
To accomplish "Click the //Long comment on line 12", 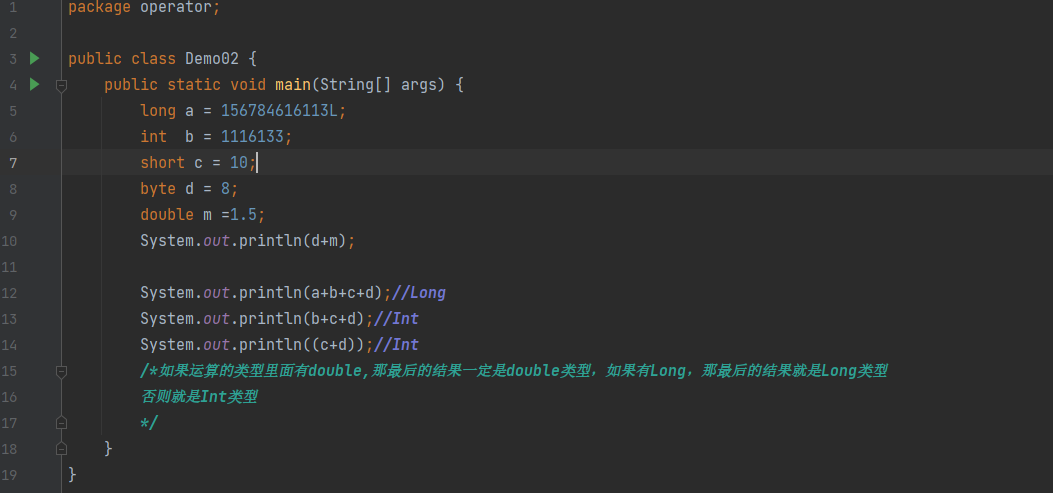I will 418,293.
